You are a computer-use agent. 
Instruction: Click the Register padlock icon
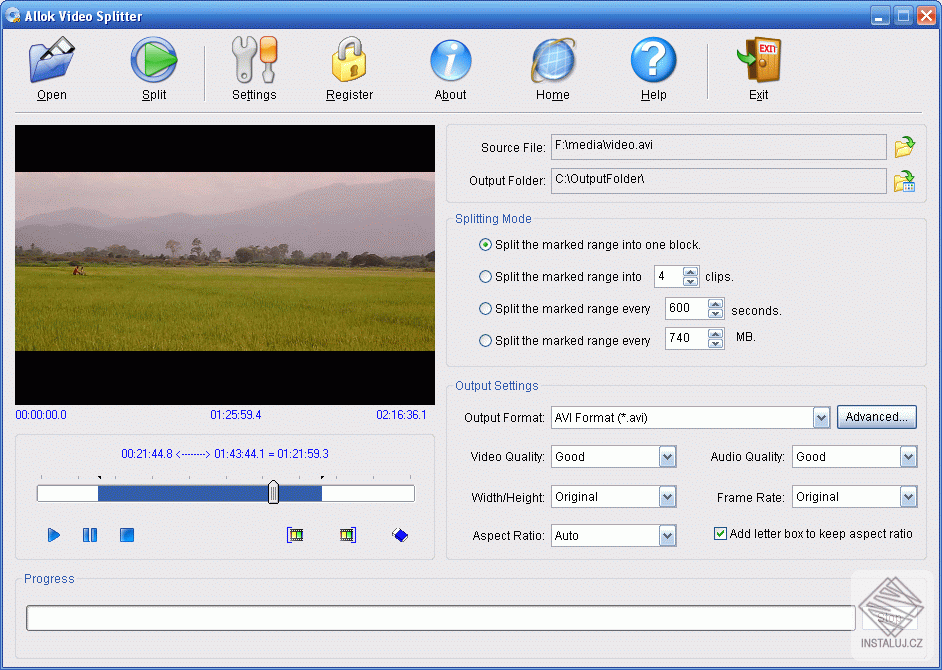349,62
